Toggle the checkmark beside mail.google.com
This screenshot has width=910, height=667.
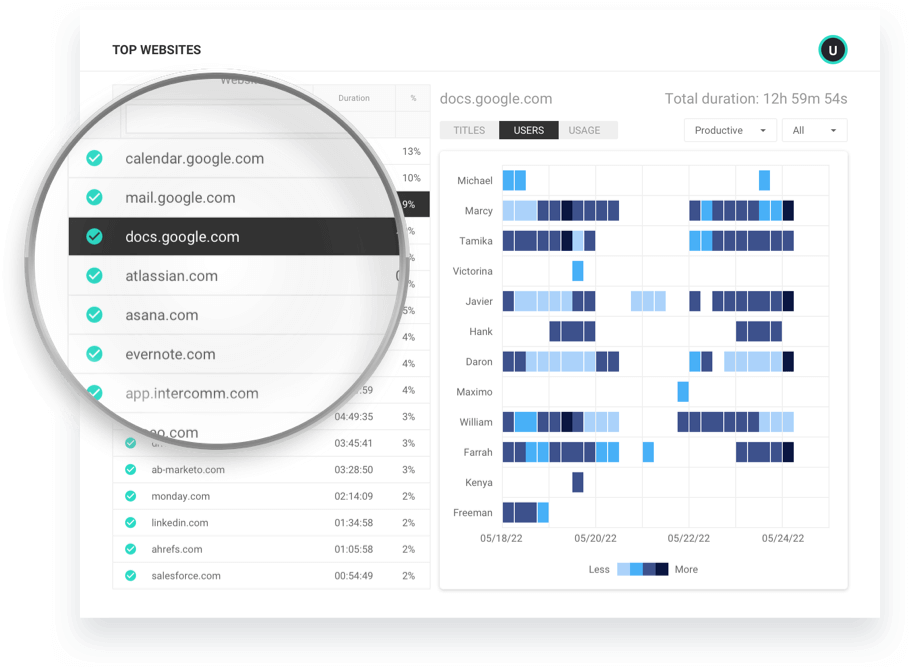click(95, 197)
